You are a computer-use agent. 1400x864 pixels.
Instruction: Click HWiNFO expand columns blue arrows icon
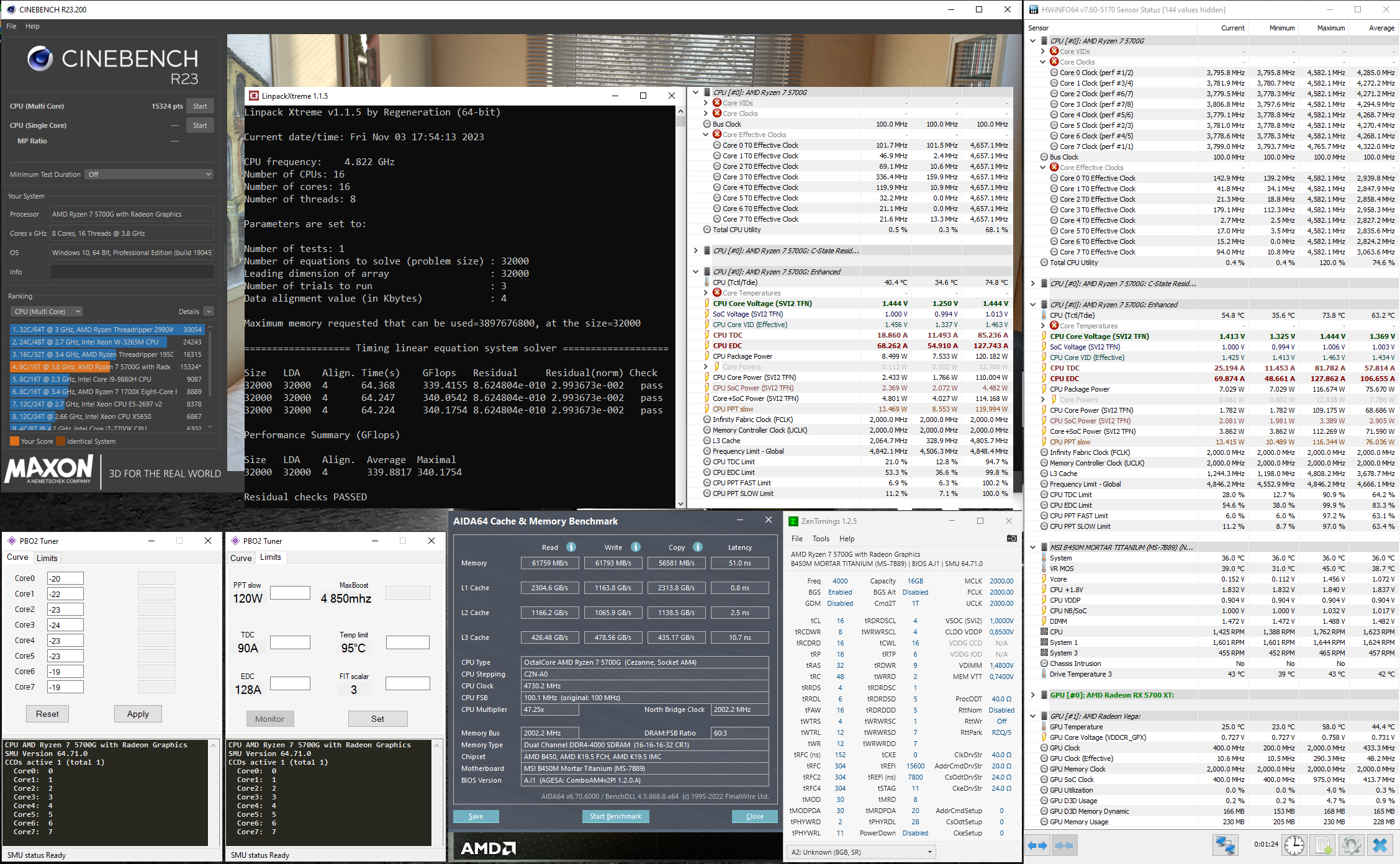tap(1037, 845)
